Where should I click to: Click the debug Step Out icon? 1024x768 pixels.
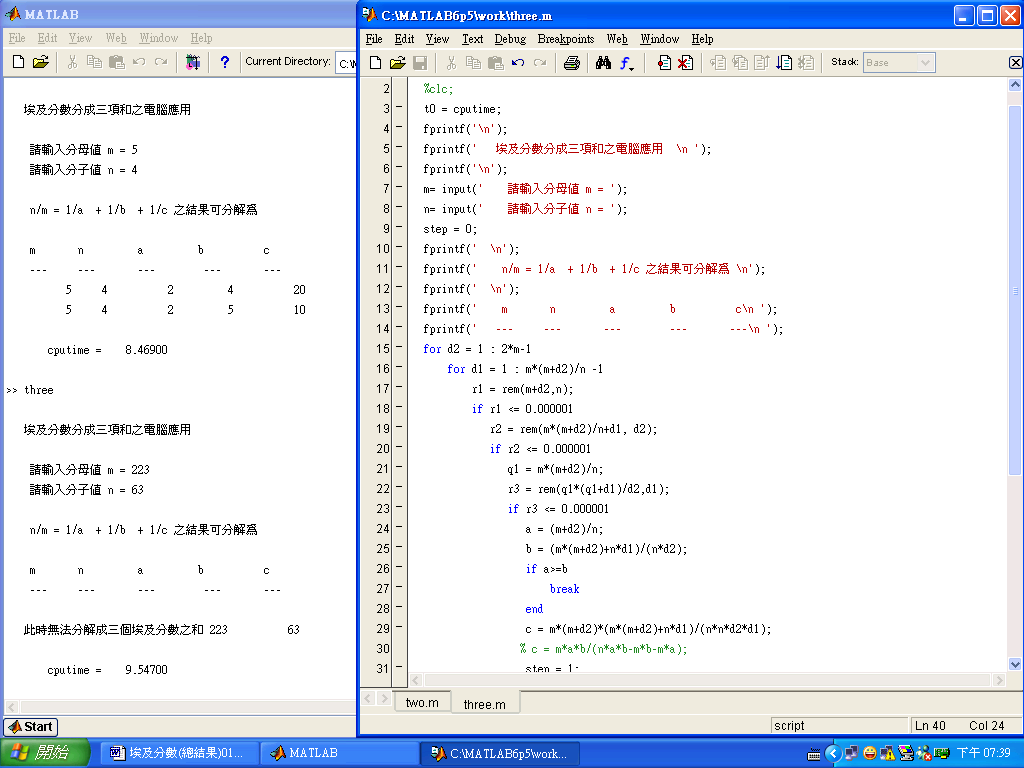click(x=761, y=63)
